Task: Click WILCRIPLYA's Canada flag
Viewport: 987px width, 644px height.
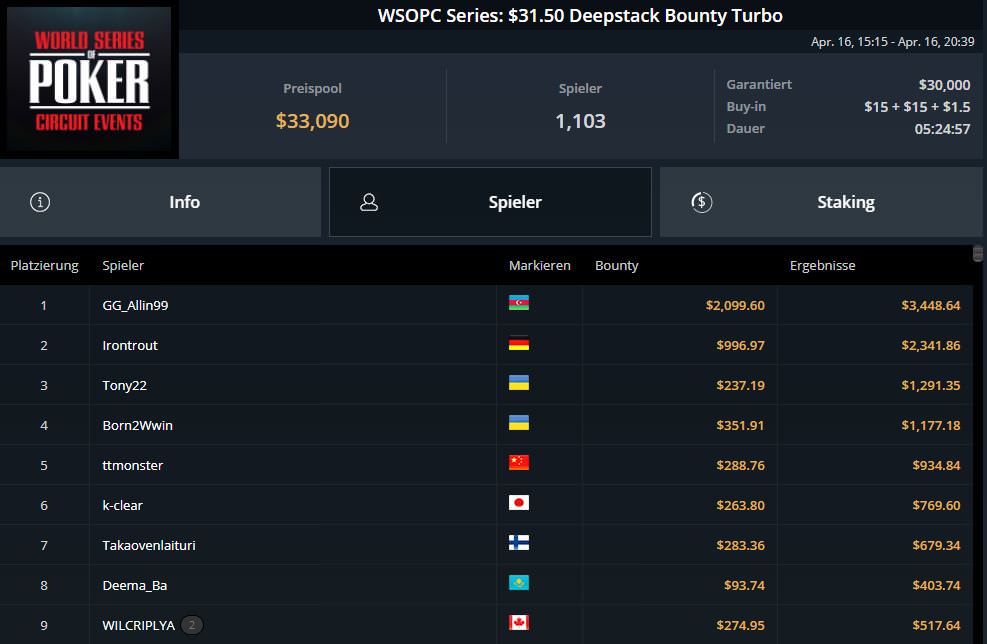Action: (x=519, y=623)
